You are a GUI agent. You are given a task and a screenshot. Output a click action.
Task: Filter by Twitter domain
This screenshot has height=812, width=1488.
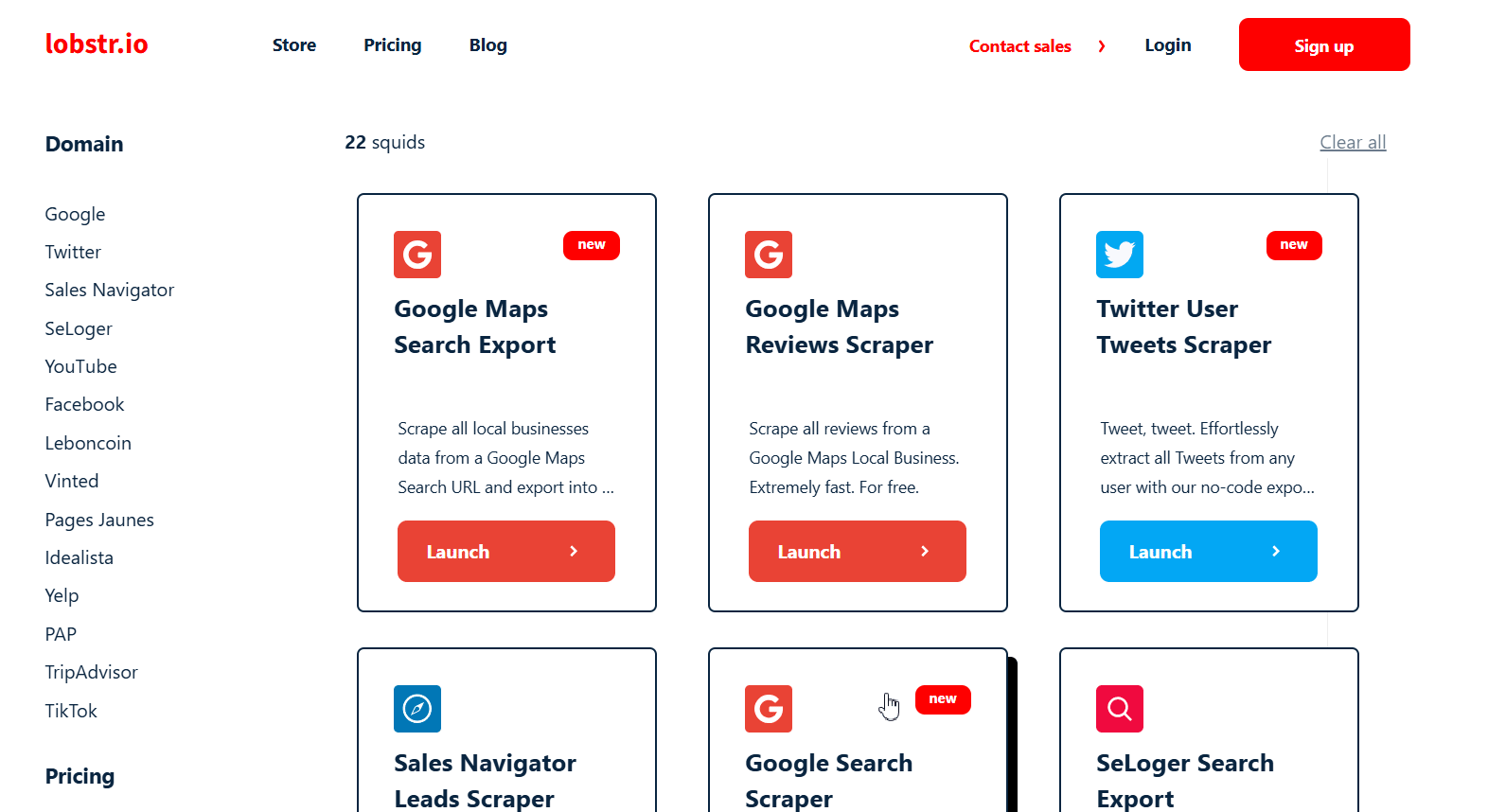pos(73,253)
